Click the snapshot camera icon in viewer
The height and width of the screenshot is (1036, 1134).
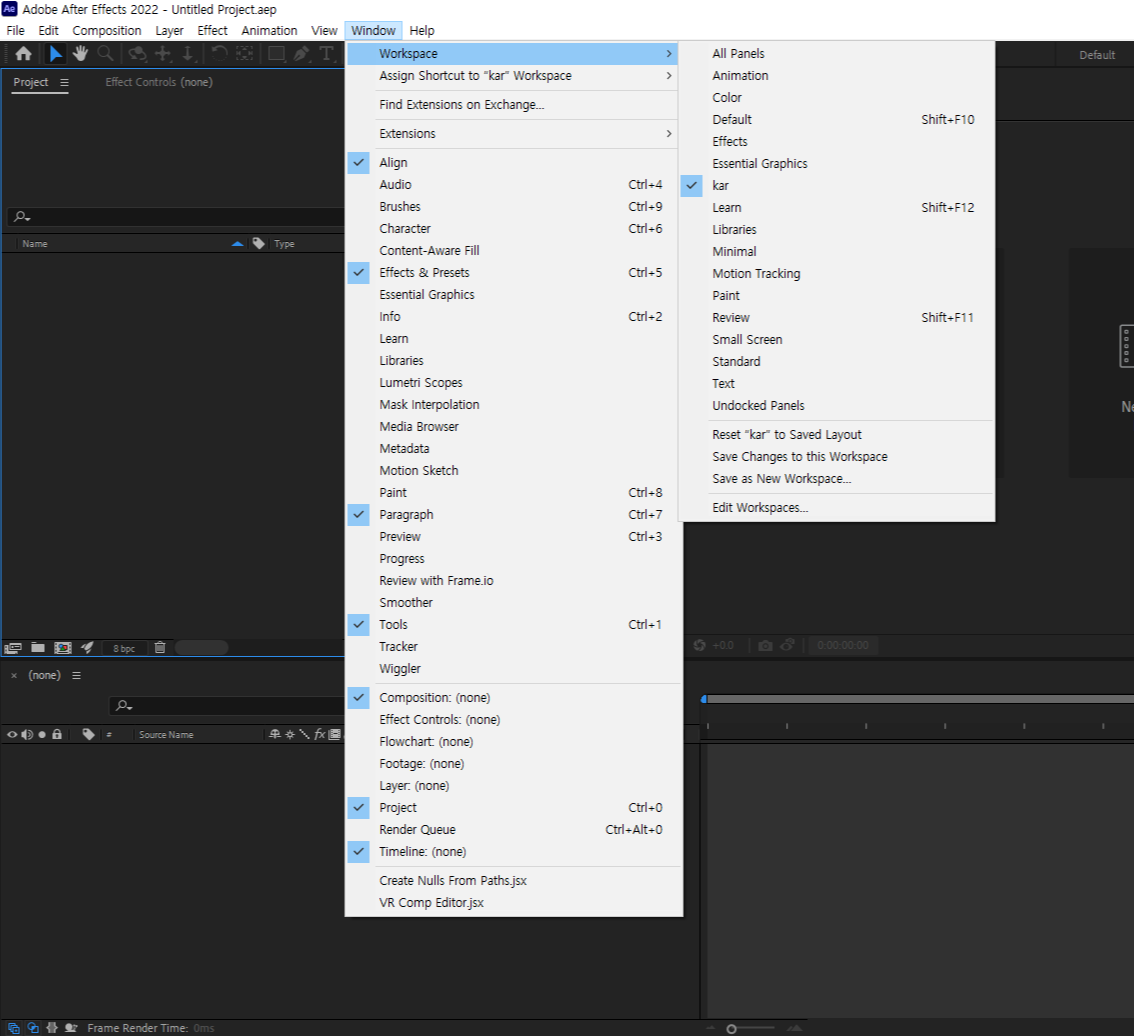[765, 645]
